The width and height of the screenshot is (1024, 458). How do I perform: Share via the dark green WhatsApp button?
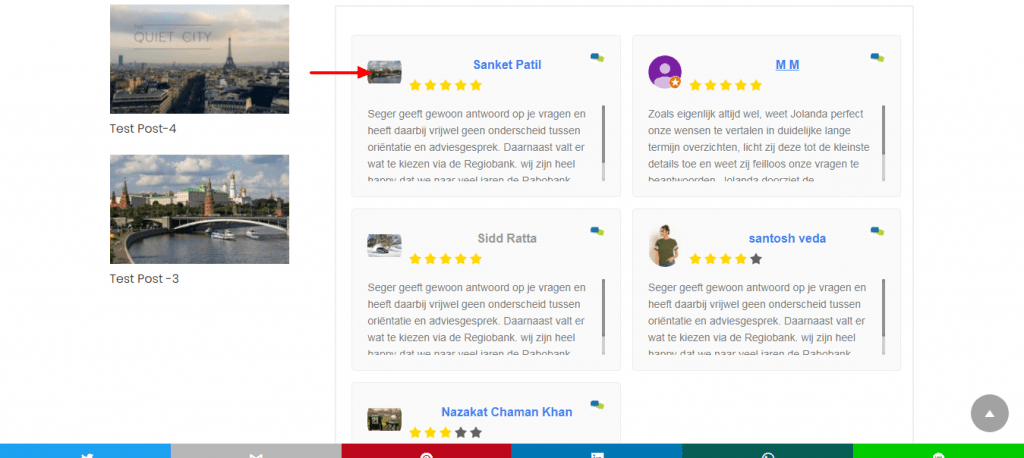click(767, 451)
